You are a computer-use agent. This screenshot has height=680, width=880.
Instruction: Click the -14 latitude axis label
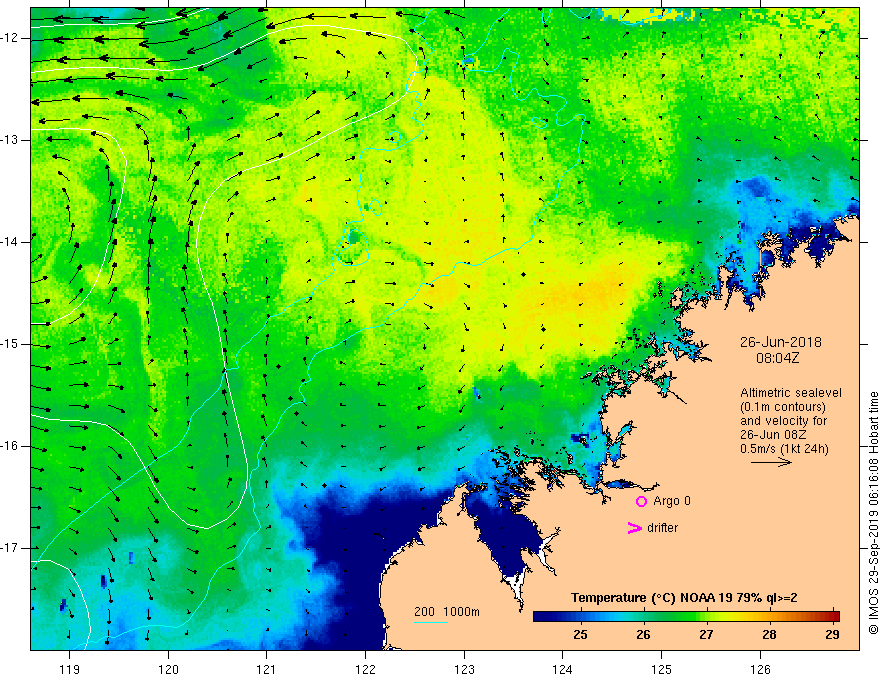coord(11,242)
